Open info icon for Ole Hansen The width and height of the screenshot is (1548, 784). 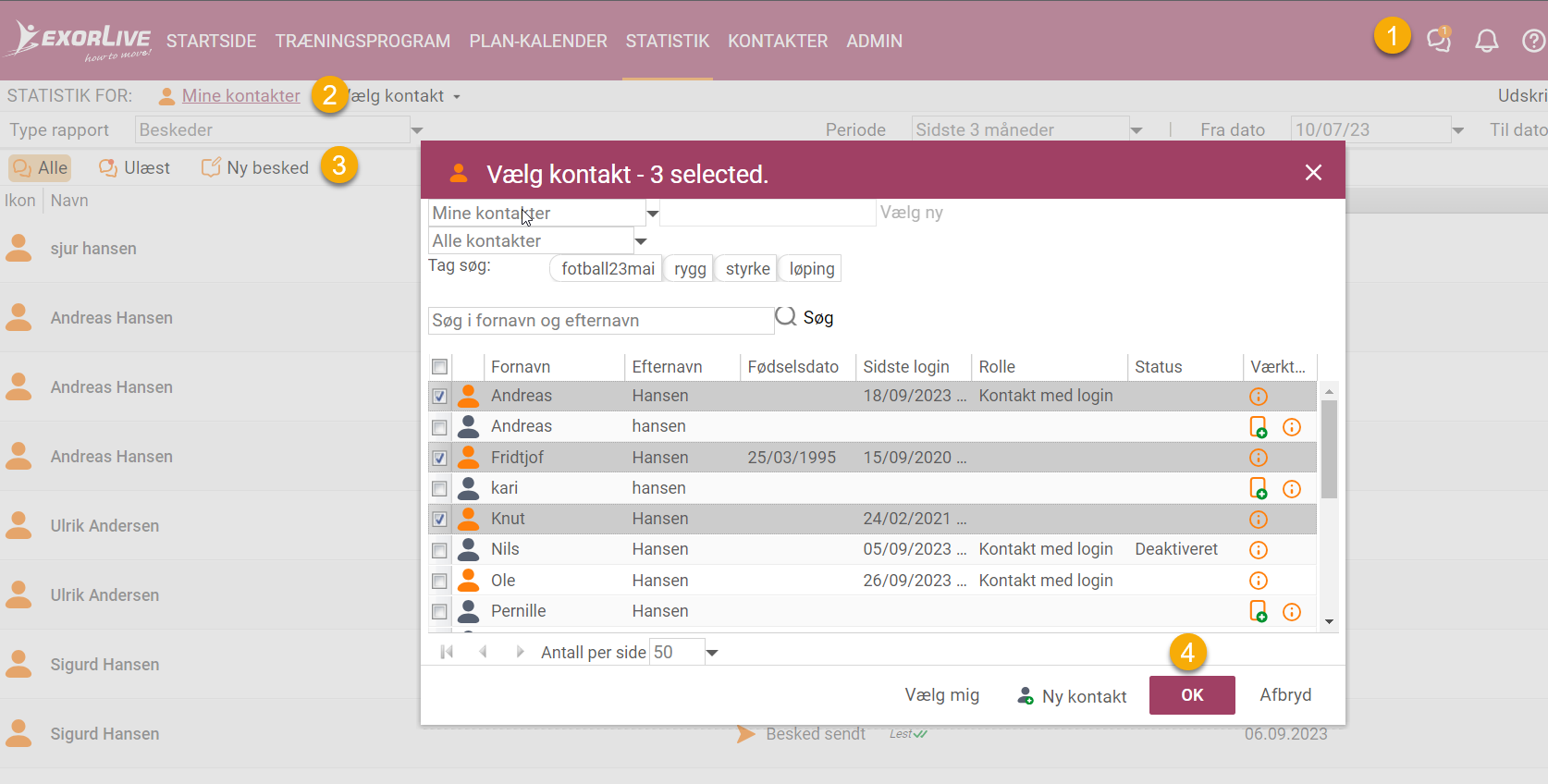tap(1259, 581)
